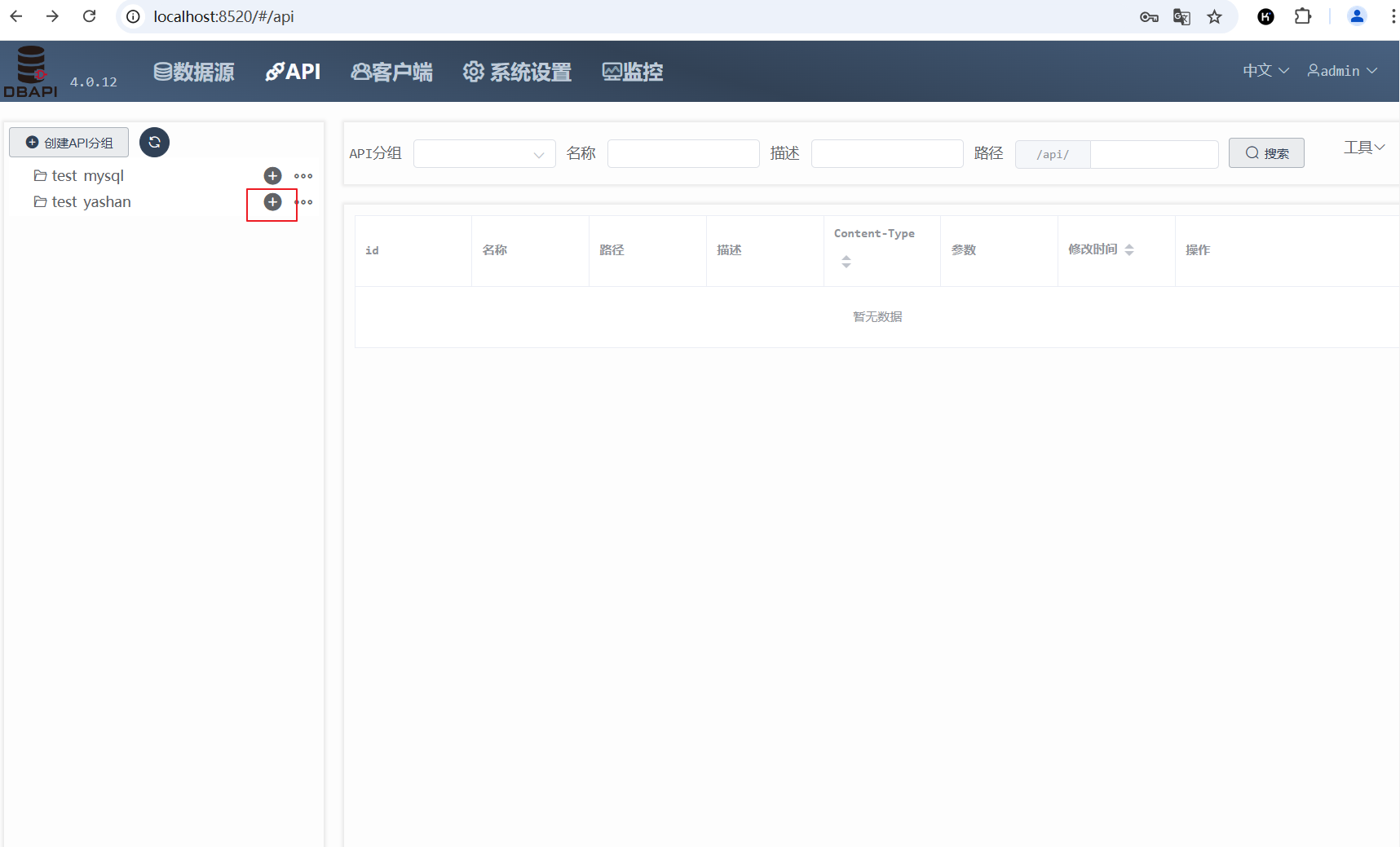
Task: Open the 监控 monitoring page
Action: (632, 72)
